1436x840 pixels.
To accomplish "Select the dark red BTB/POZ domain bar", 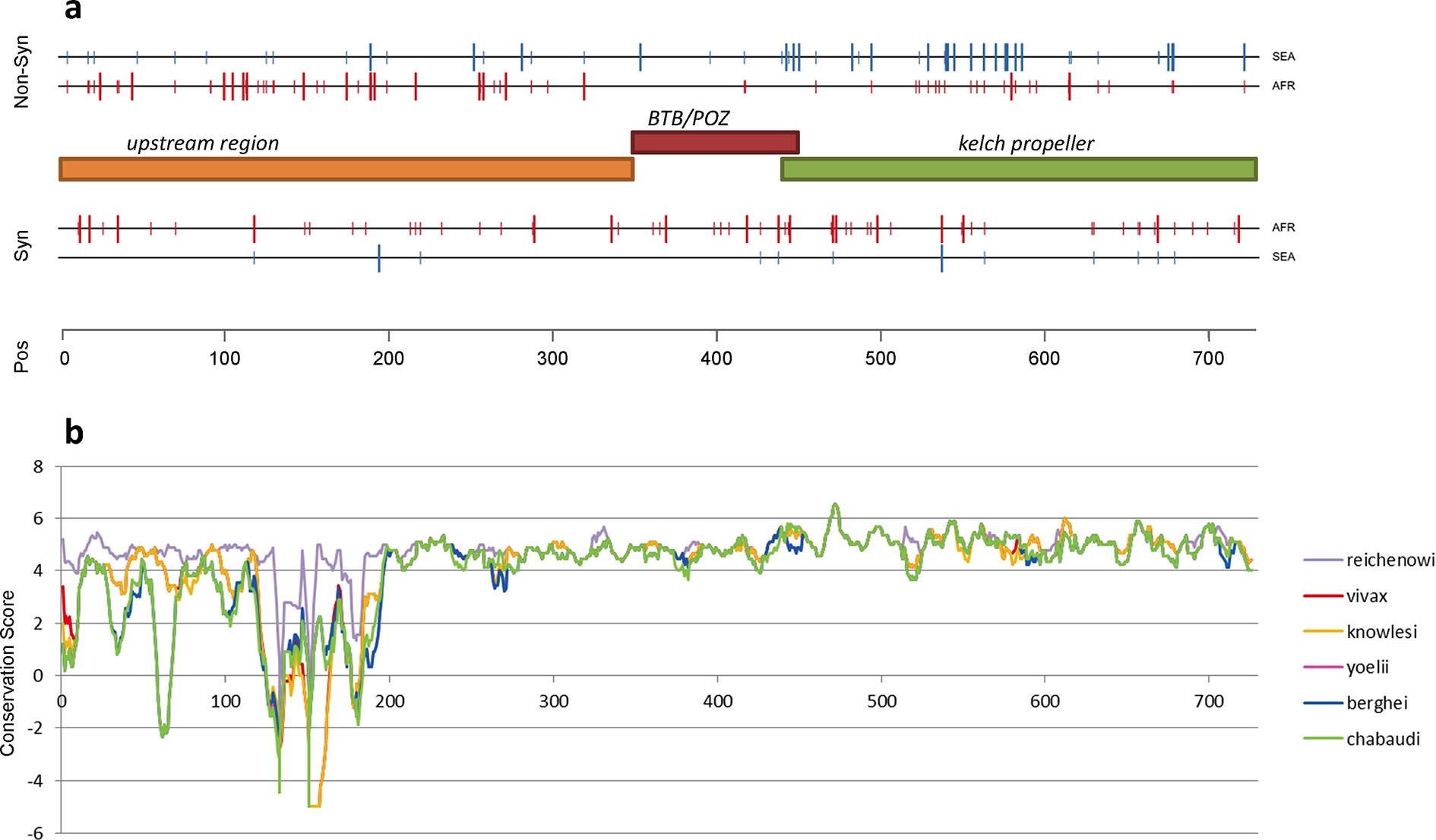I will pos(714,142).
